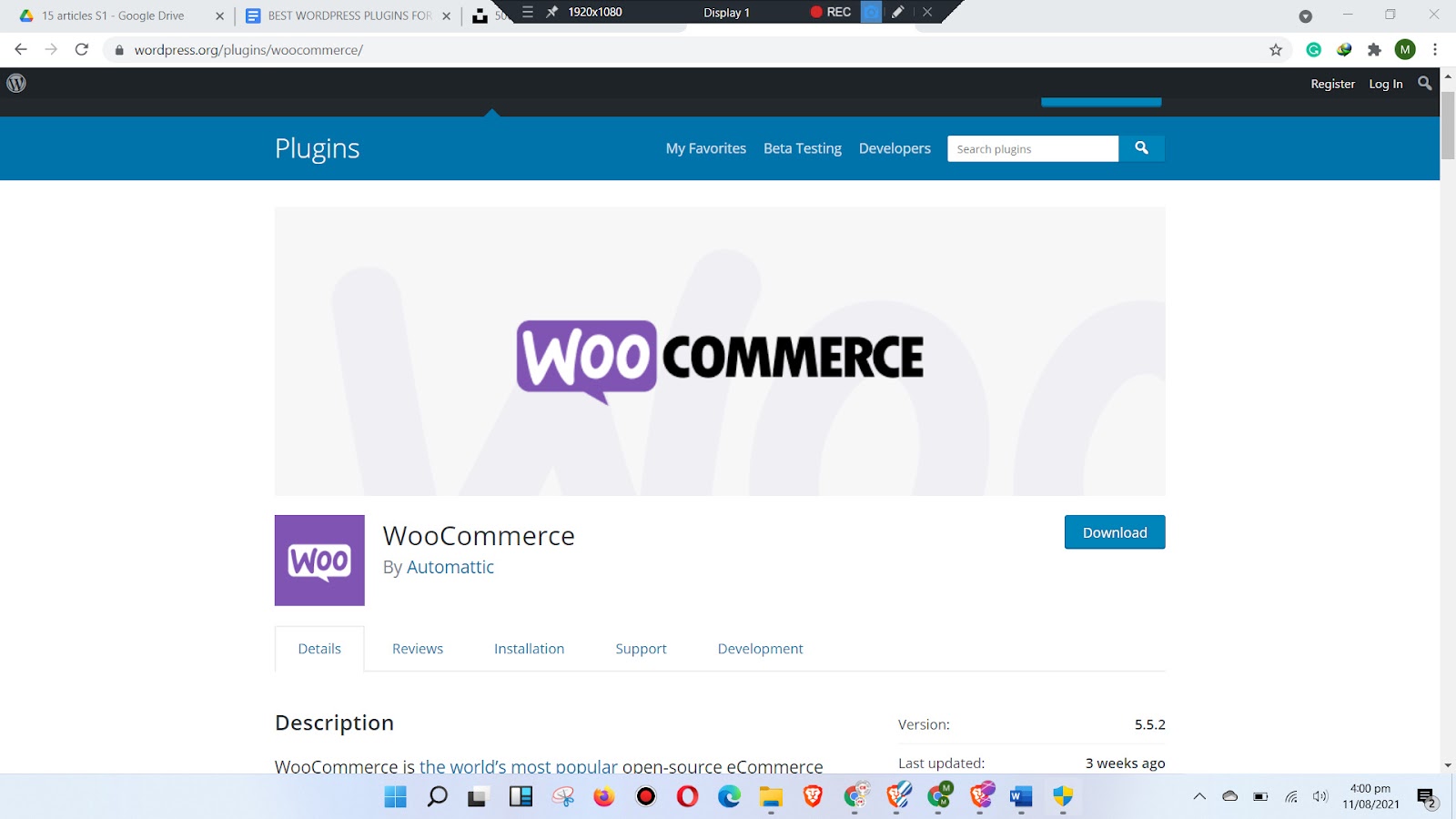Open the notification center icon
This screenshot has width=1456, height=819.
[1426, 798]
